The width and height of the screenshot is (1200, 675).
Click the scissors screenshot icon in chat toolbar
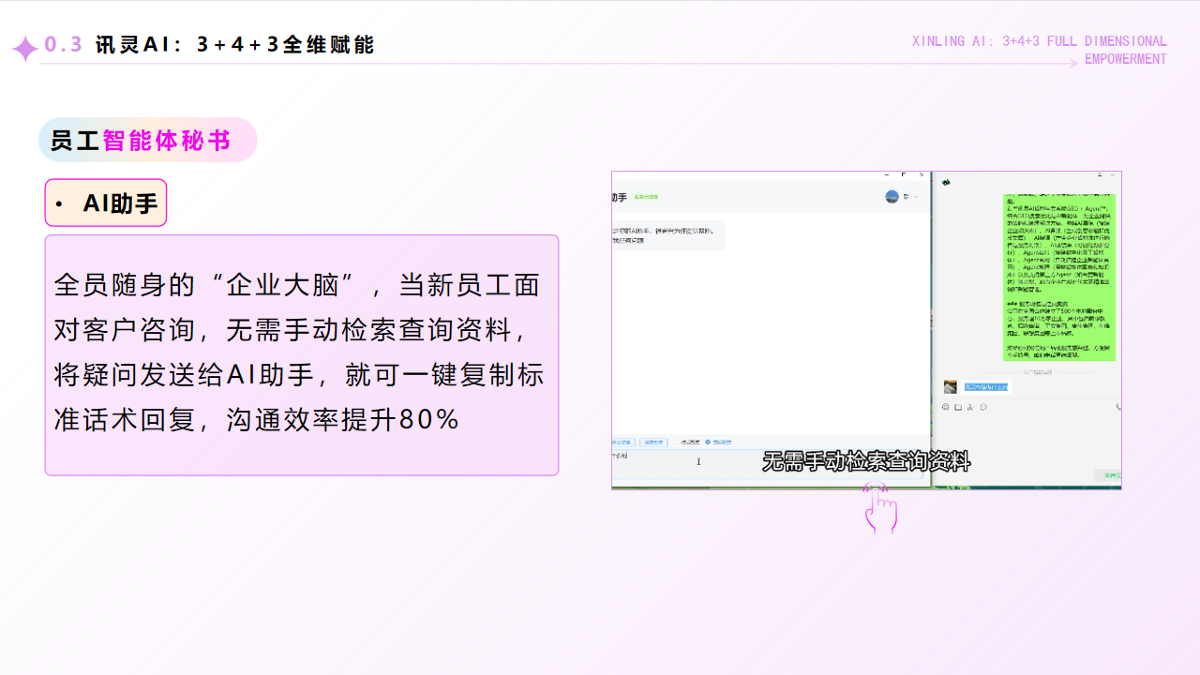(x=971, y=407)
